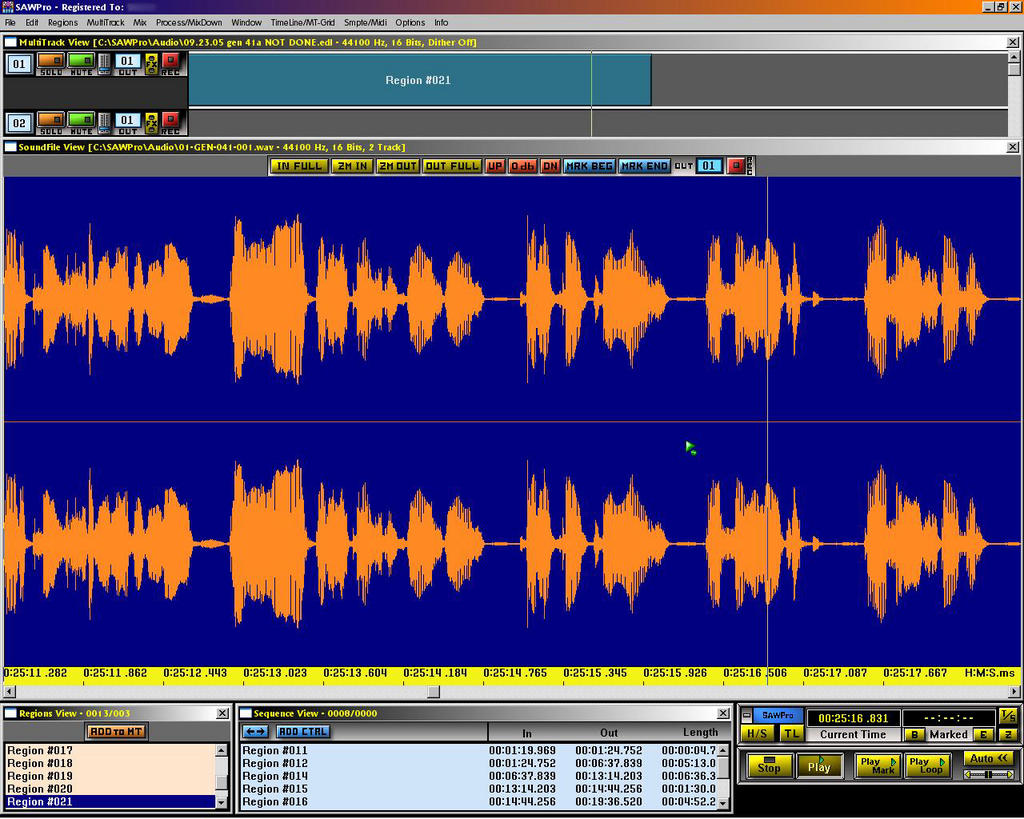Open the Regions menu
The height and width of the screenshot is (819, 1024).
[x=63, y=22]
